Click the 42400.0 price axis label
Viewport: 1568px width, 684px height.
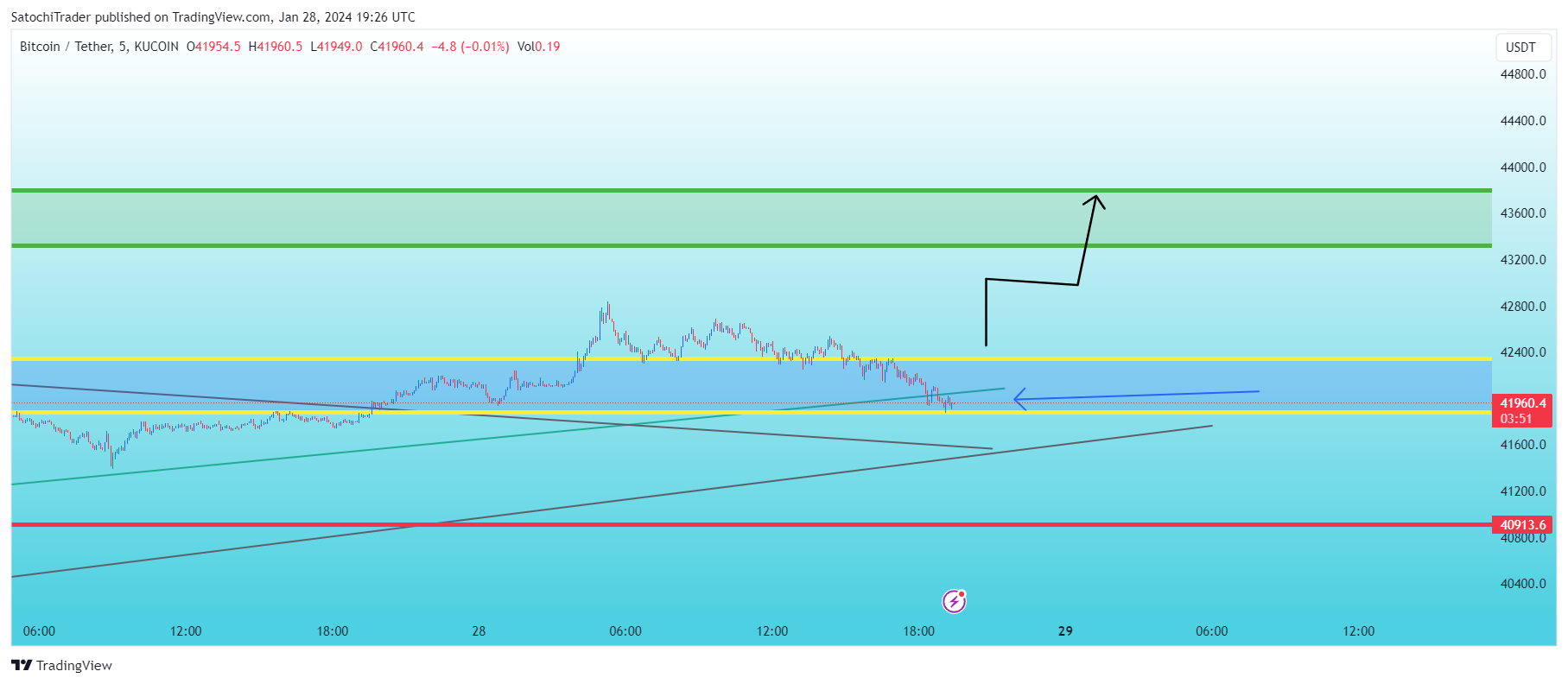point(1523,352)
